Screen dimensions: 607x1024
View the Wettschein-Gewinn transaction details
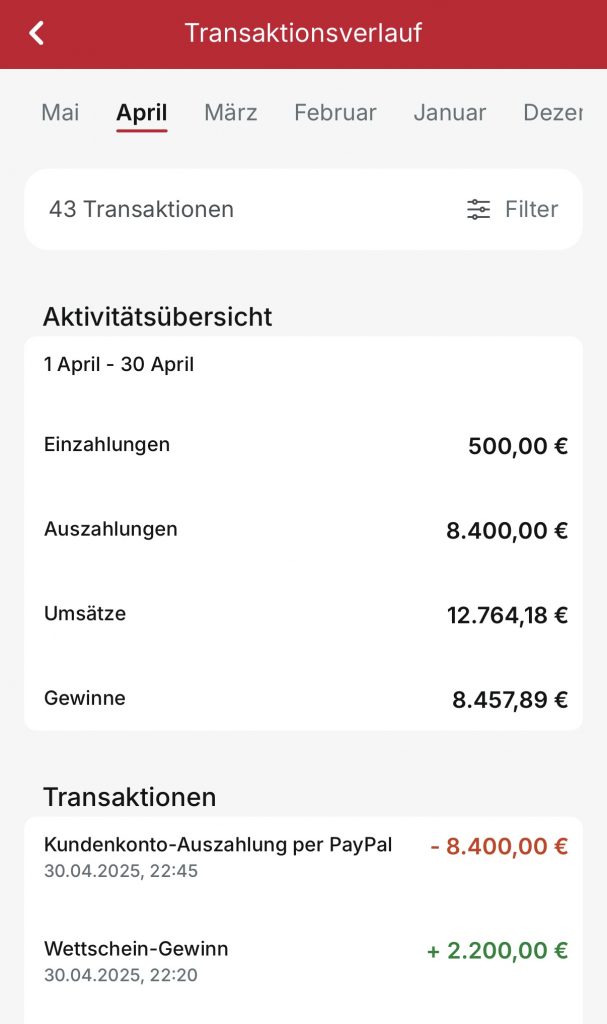303,960
